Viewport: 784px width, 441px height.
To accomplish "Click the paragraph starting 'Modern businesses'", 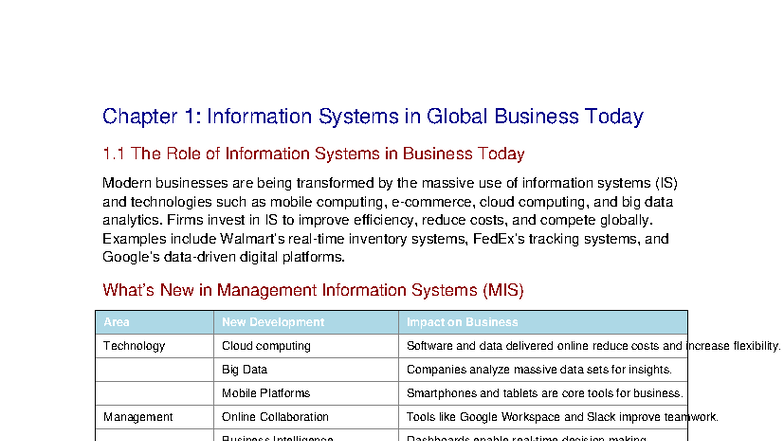I will (390, 220).
